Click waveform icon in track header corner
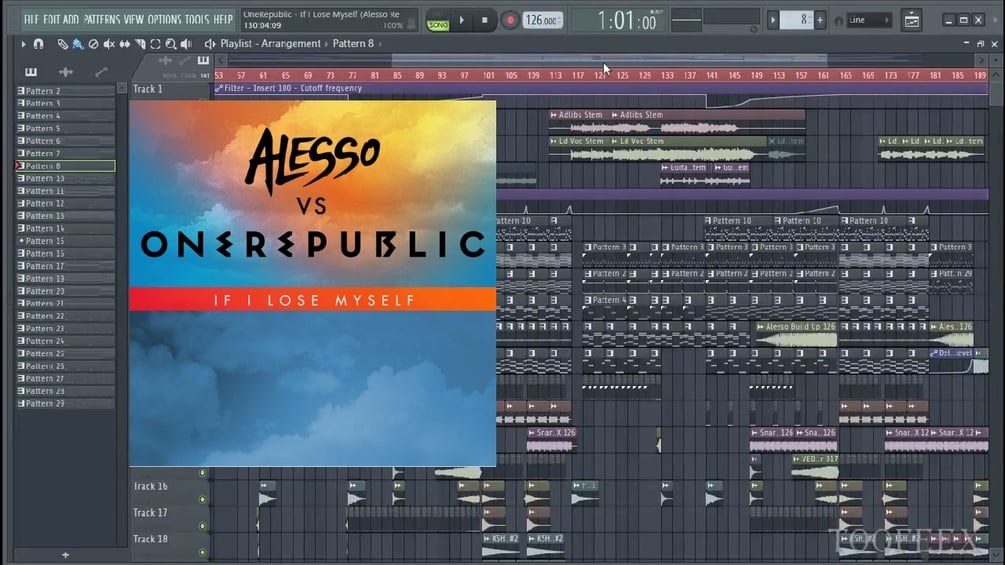This screenshot has width=1005, height=565. coord(165,61)
